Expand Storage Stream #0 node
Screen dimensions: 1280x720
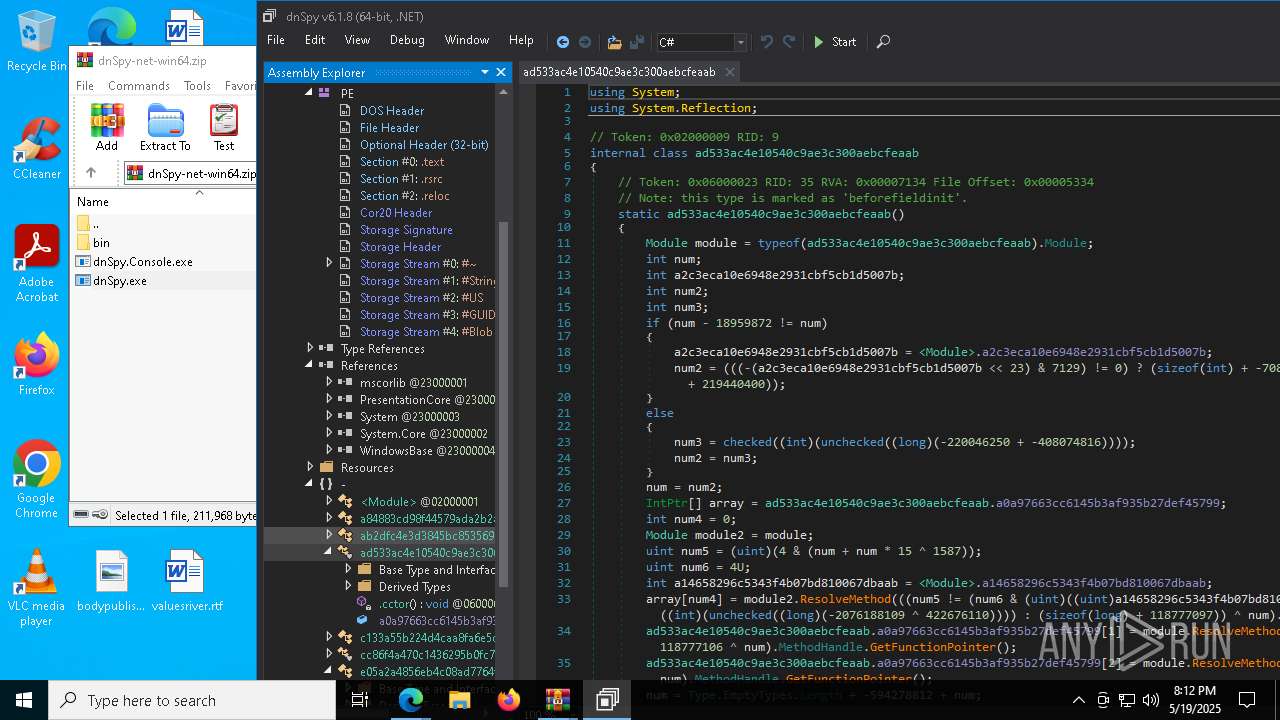(x=329, y=263)
